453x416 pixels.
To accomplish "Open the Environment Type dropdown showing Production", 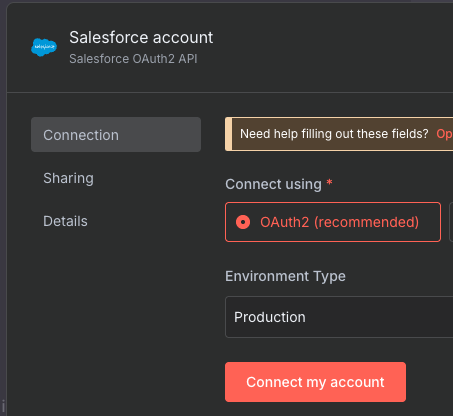I will [x=339, y=317].
